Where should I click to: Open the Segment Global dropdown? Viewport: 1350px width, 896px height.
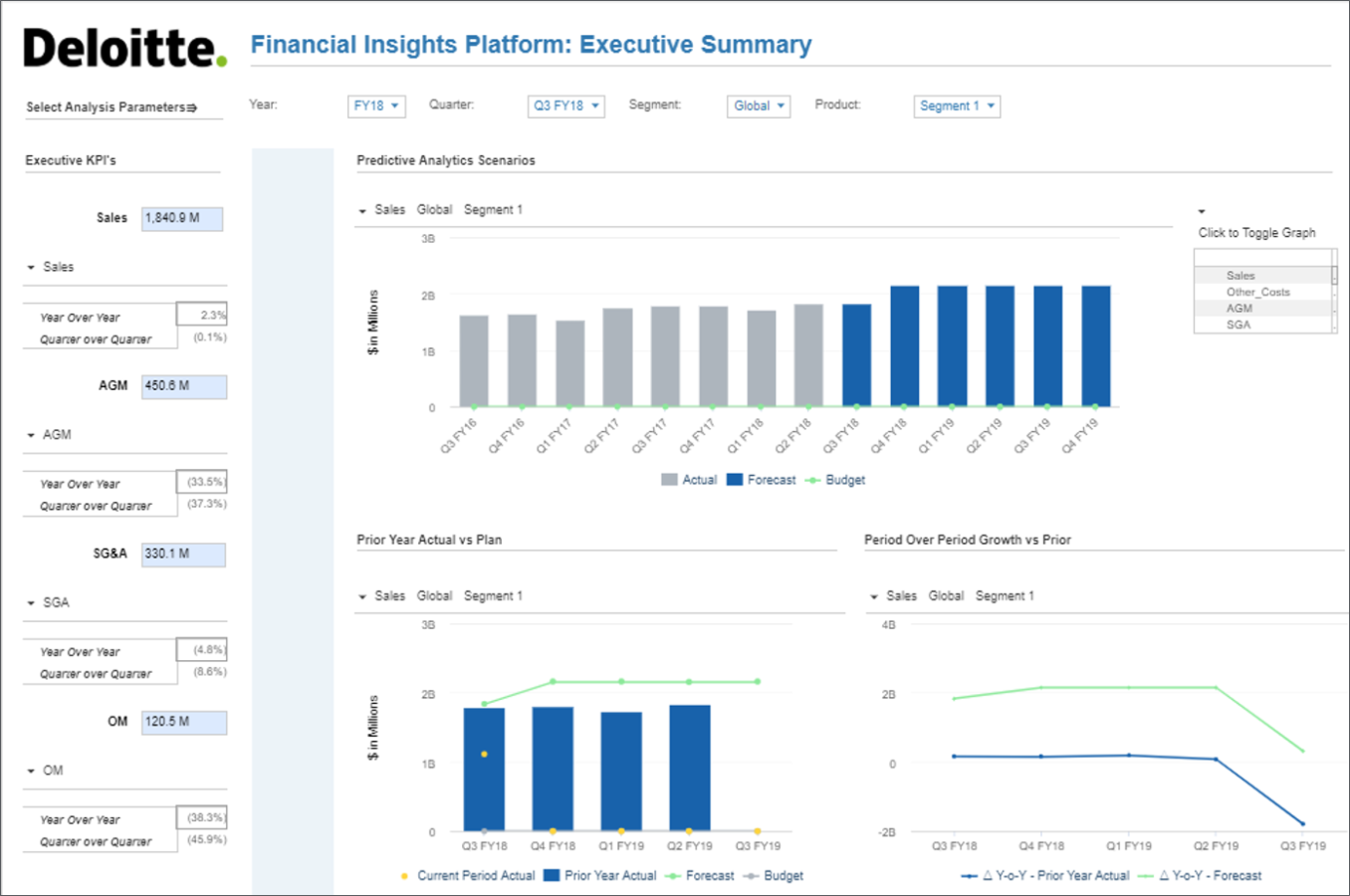point(759,106)
